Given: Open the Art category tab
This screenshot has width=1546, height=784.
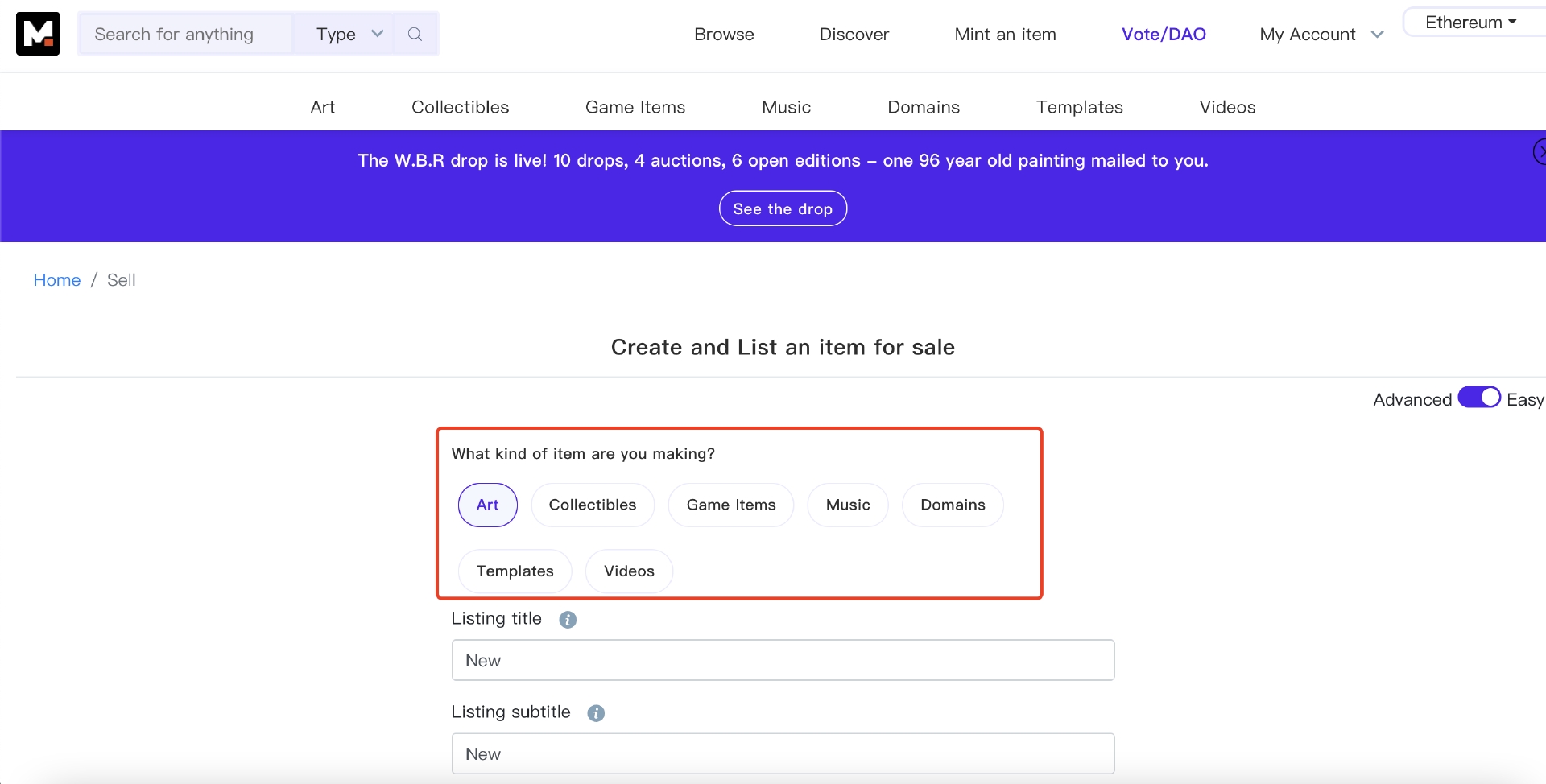Looking at the screenshot, I should (x=322, y=107).
